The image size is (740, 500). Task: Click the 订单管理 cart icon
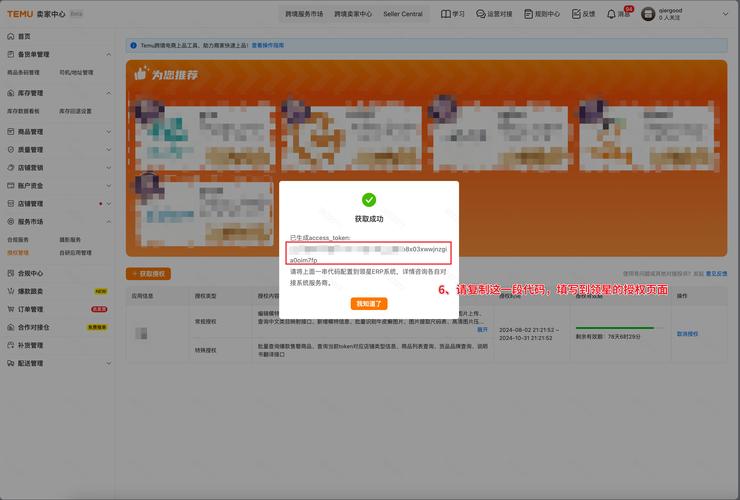pyautogui.click(x=10, y=309)
